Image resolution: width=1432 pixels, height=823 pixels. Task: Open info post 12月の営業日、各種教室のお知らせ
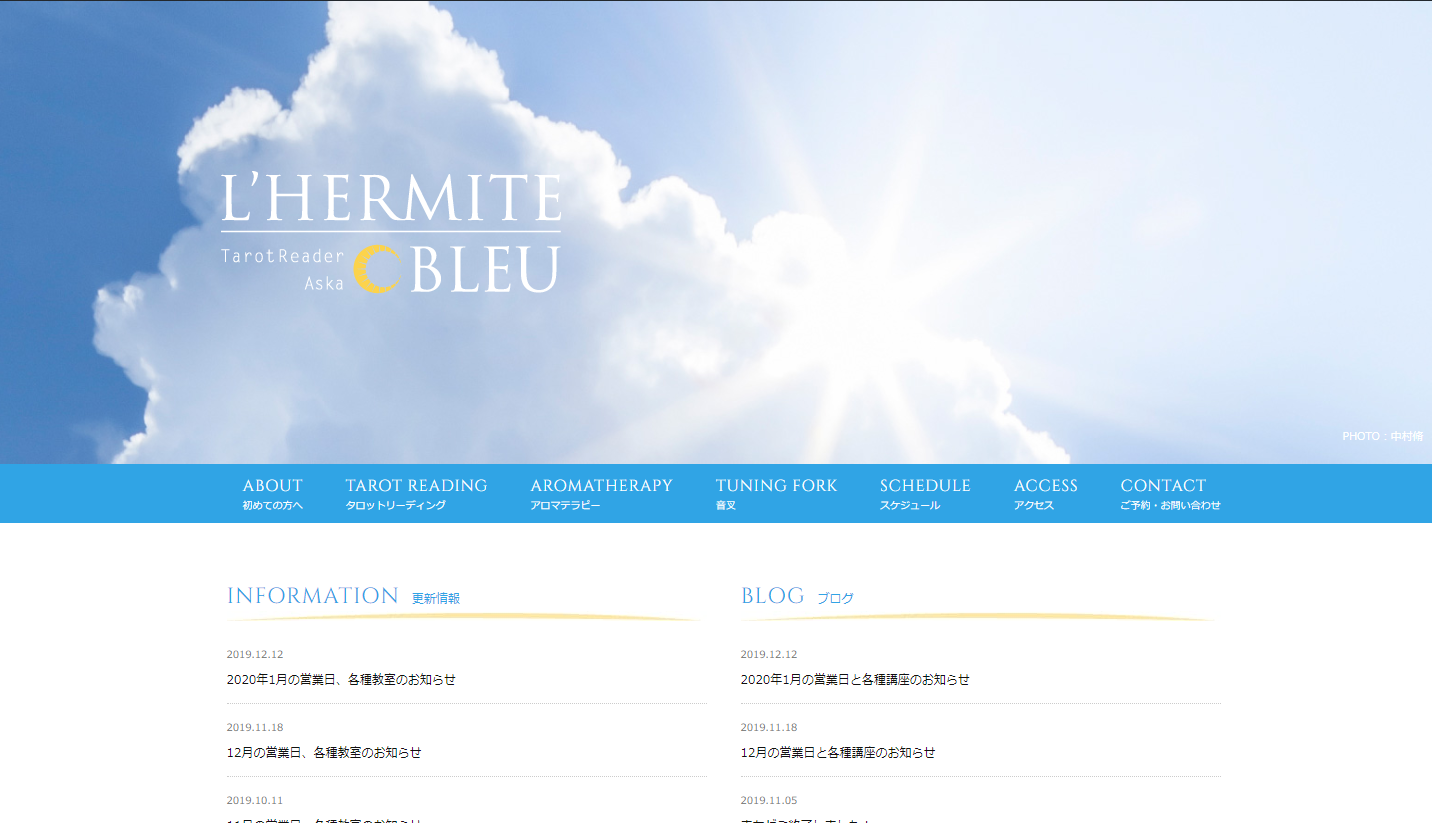[x=324, y=753]
